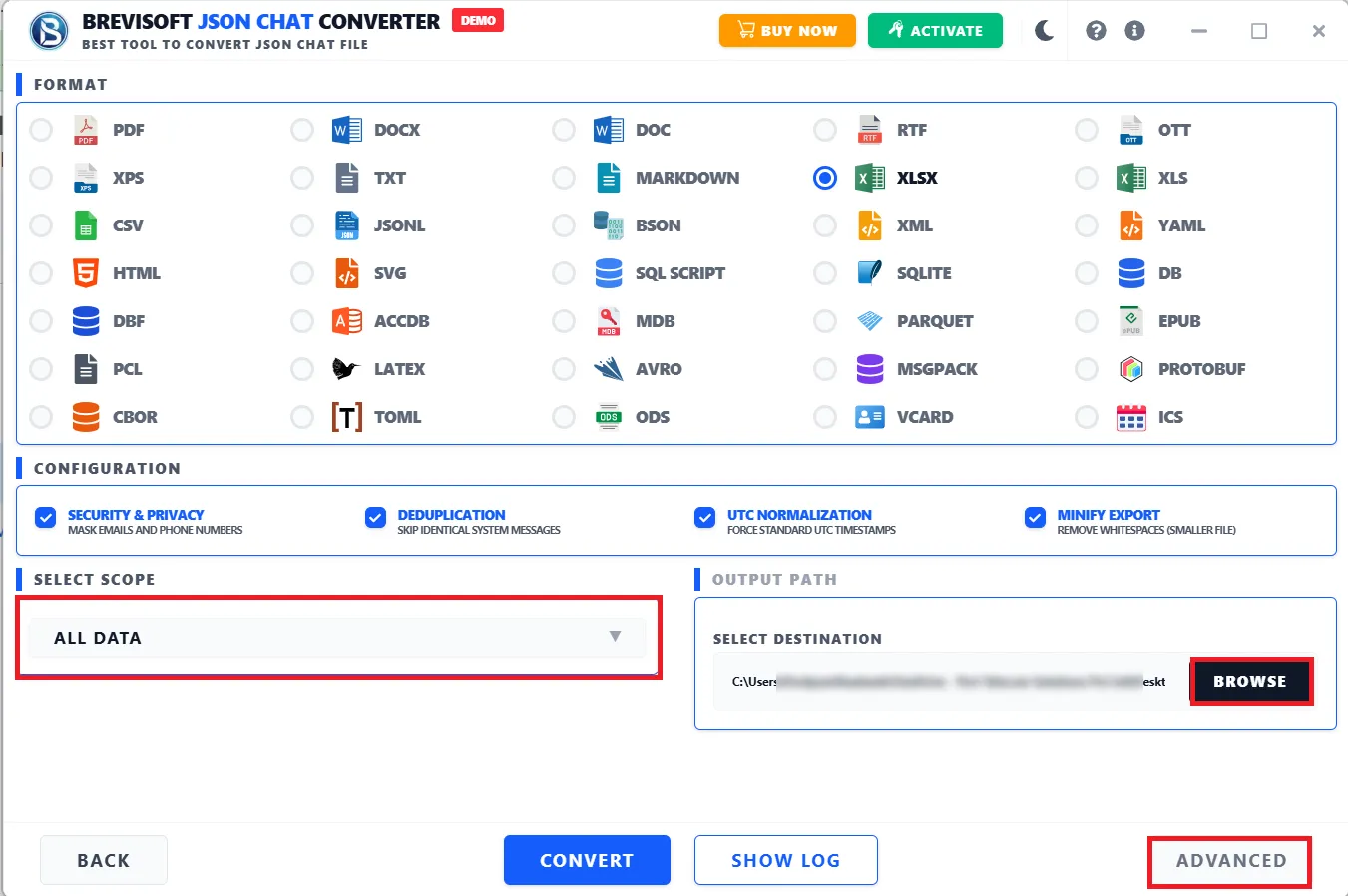Select the DBF radio button
The height and width of the screenshot is (896, 1348).
41,321
